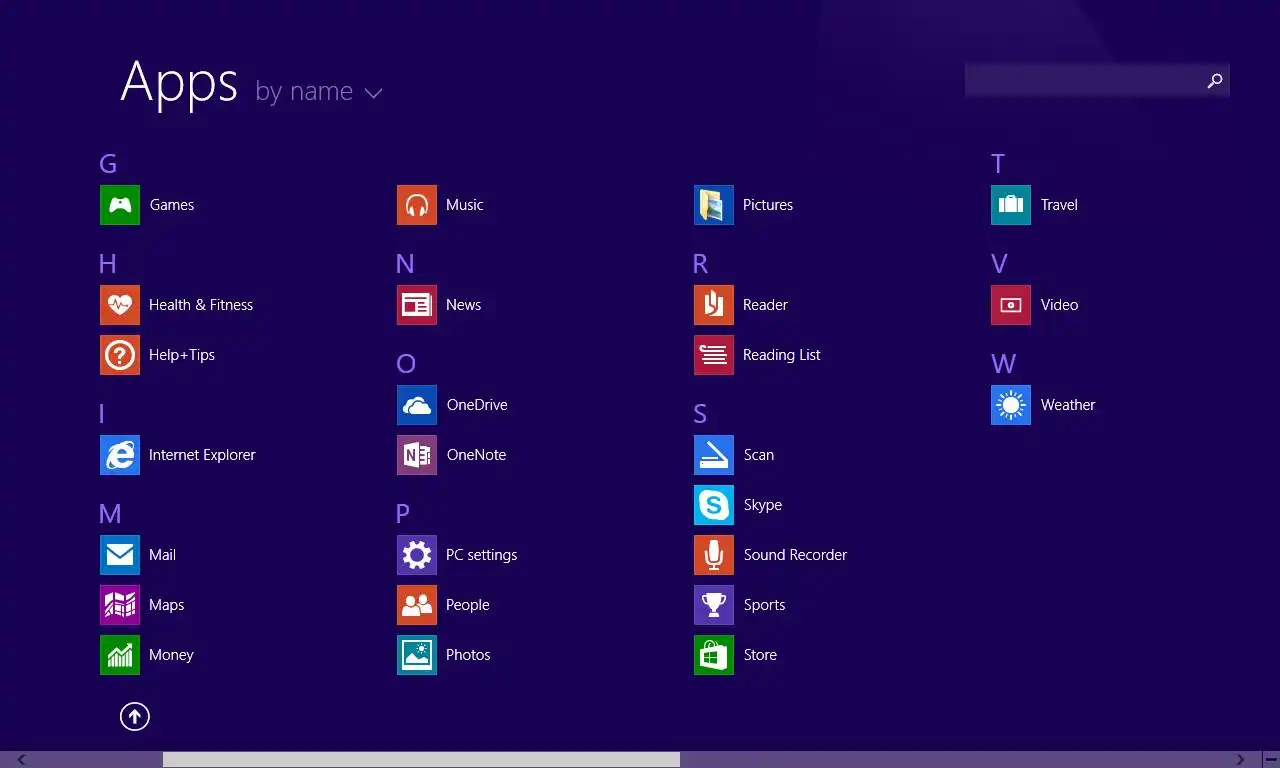Open the 'by name' sort dropdown
Image resolution: width=1280 pixels, height=768 pixels.
click(319, 92)
